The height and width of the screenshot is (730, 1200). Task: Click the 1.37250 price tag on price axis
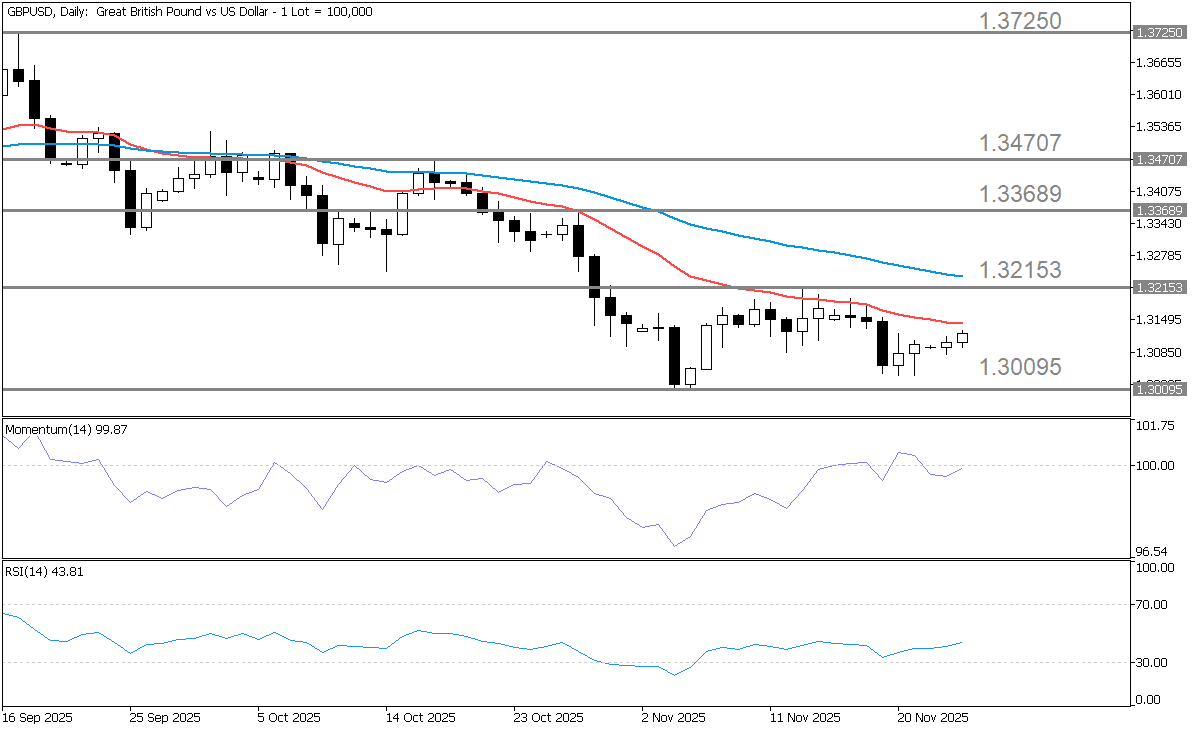coord(1160,33)
